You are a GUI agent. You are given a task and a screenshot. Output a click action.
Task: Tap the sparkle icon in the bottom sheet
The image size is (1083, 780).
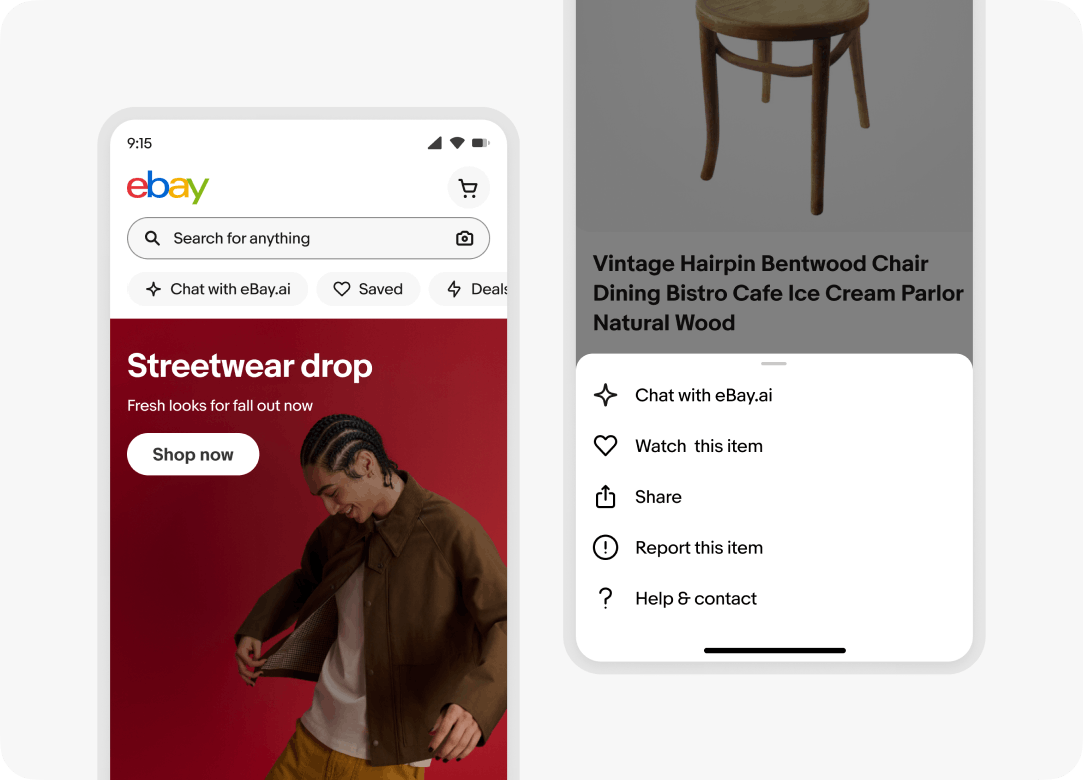605,395
